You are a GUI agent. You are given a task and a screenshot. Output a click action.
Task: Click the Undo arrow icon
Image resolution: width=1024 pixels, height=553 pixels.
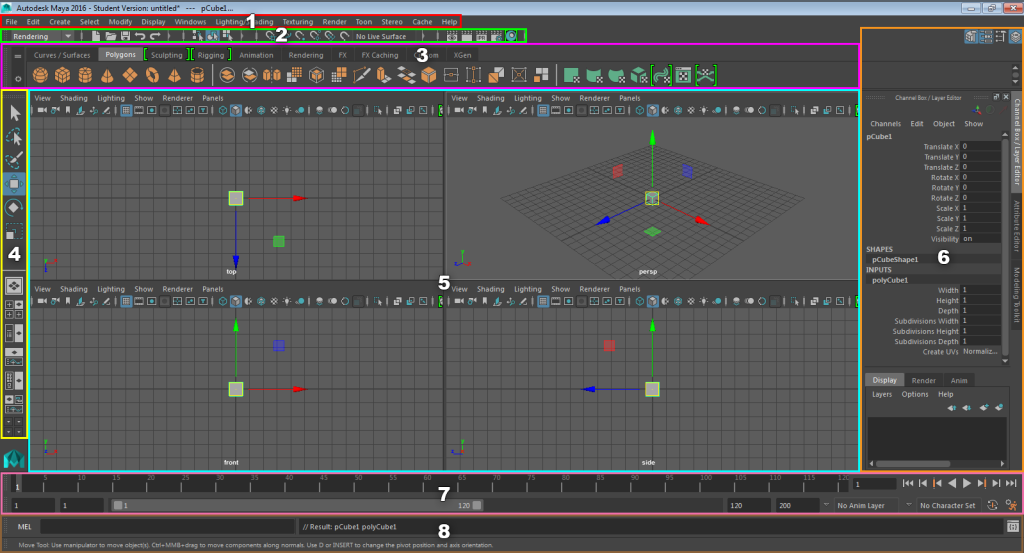pos(140,36)
